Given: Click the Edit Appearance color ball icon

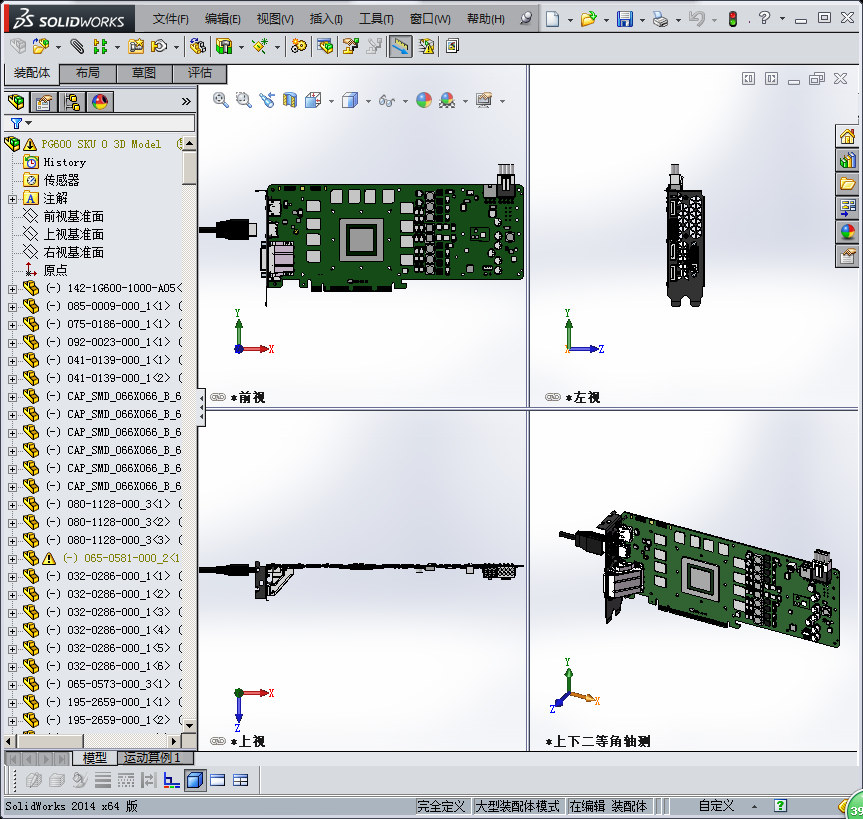Looking at the screenshot, I should (424, 100).
